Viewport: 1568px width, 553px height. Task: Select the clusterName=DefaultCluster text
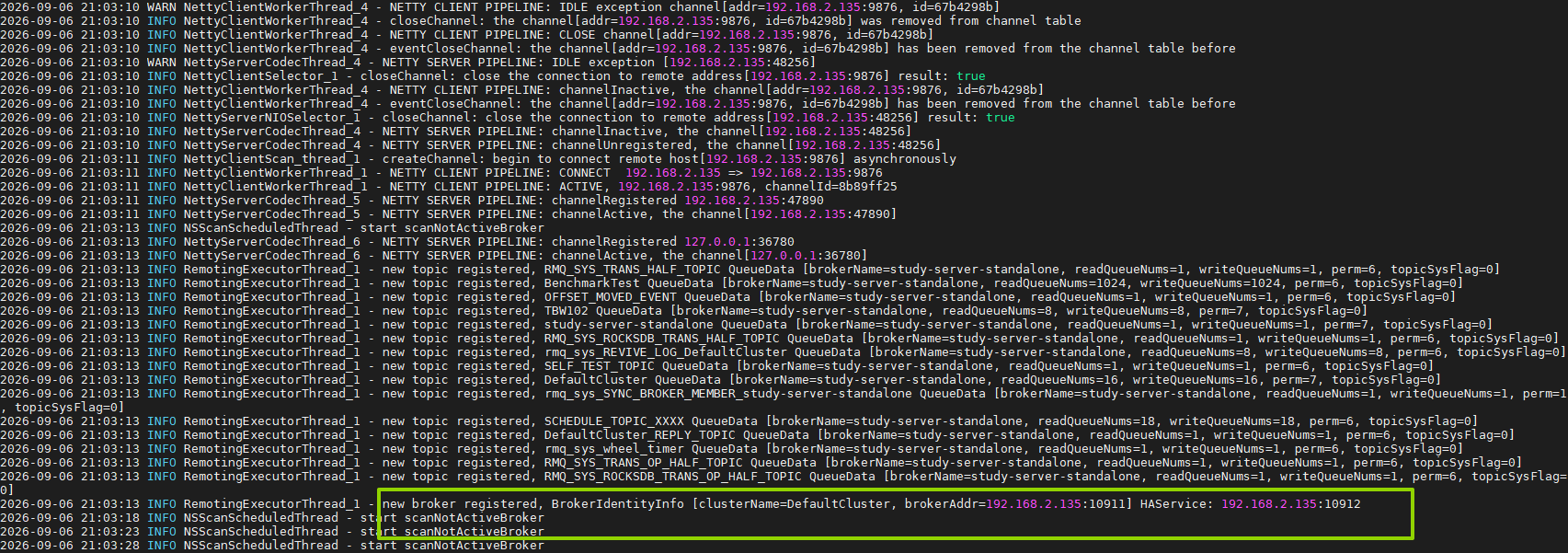795,504
